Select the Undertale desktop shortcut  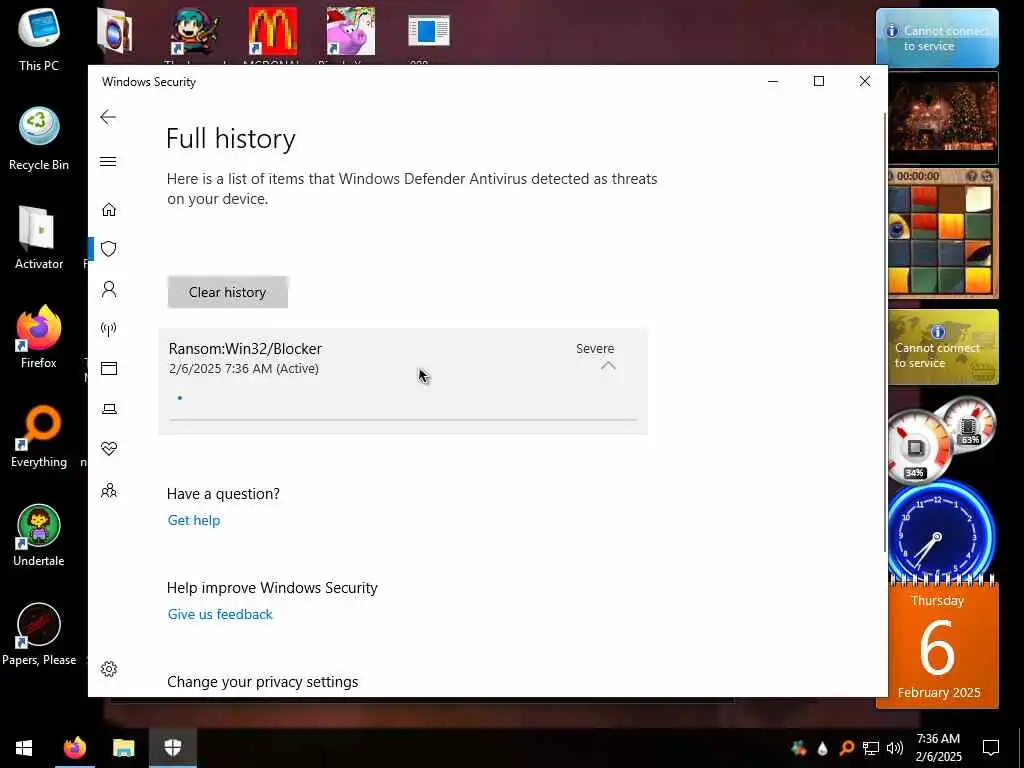pyautogui.click(x=39, y=536)
